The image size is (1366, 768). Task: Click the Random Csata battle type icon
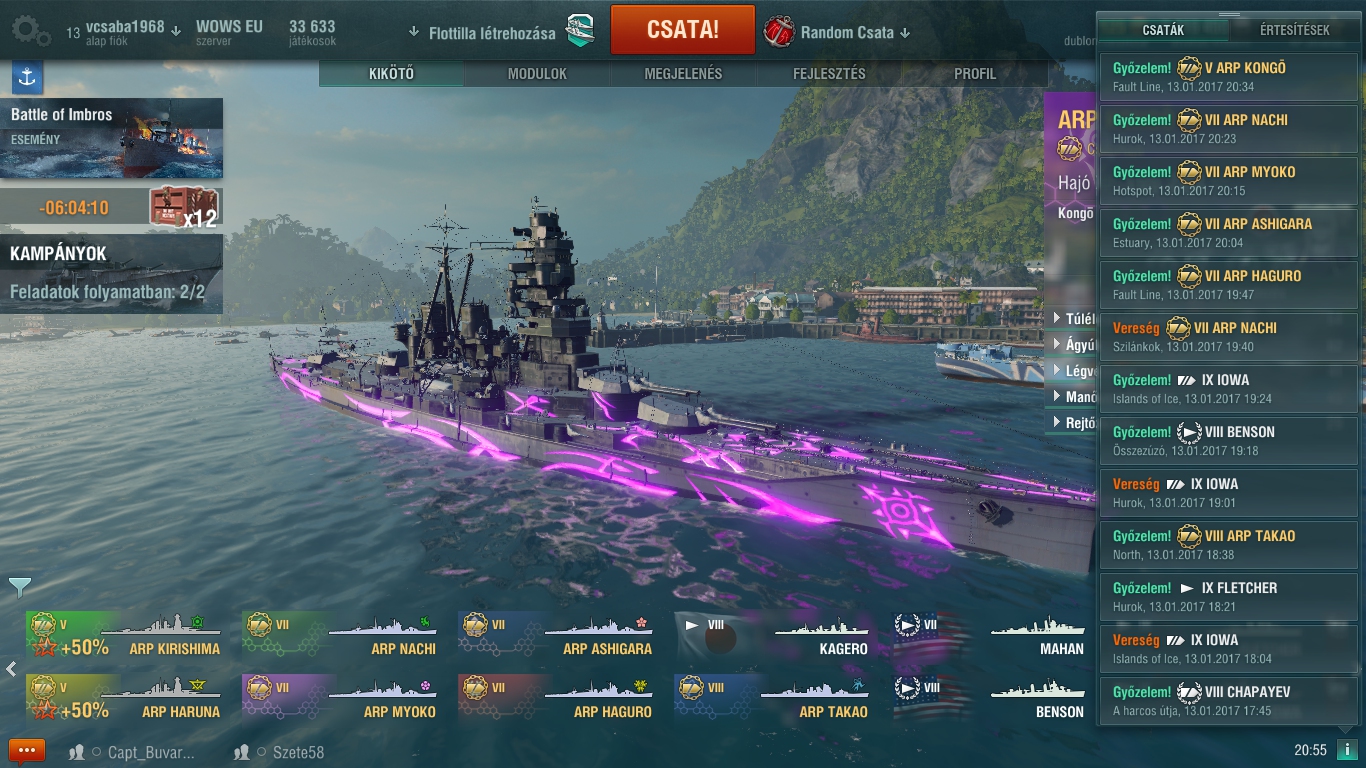tap(779, 32)
